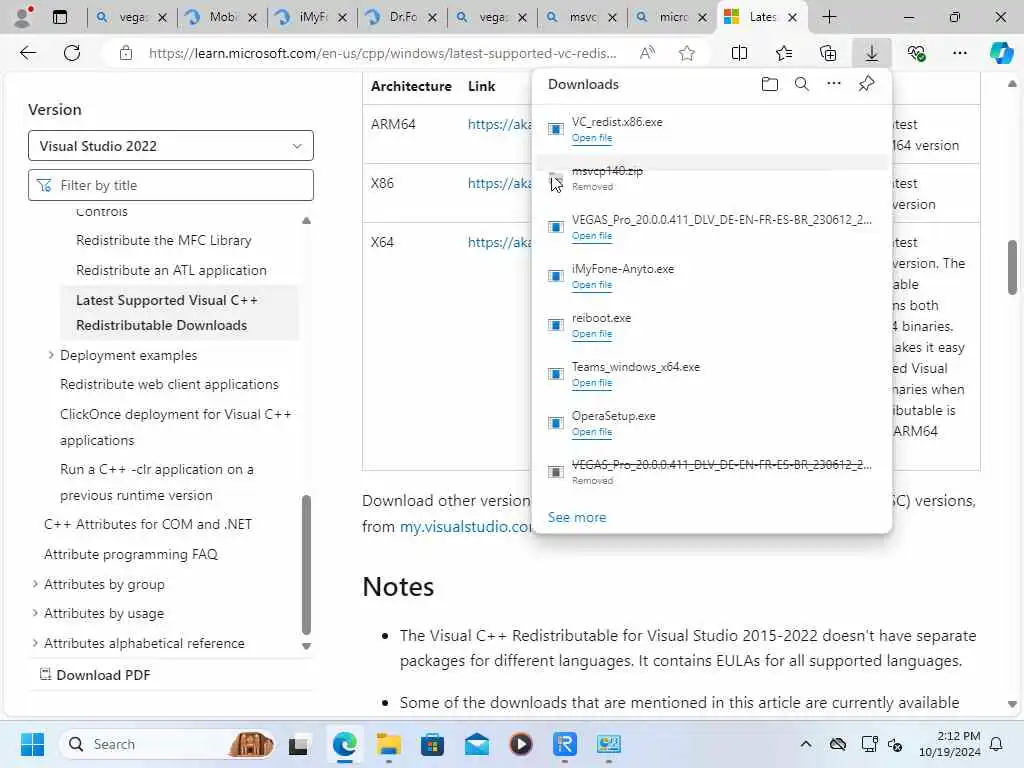
Task: Focus the taskbar Search box
Action: (167, 744)
